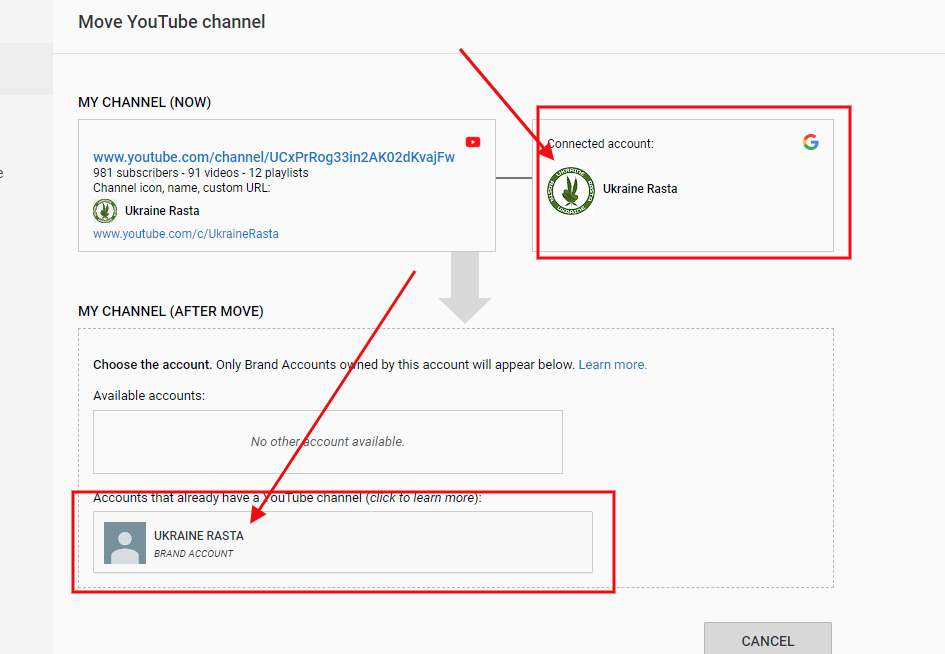Click the 'BRAND ACCOUNT' subtitle text
This screenshot has height=654, width=945.
pyautogui.click(x=193, y=553)
